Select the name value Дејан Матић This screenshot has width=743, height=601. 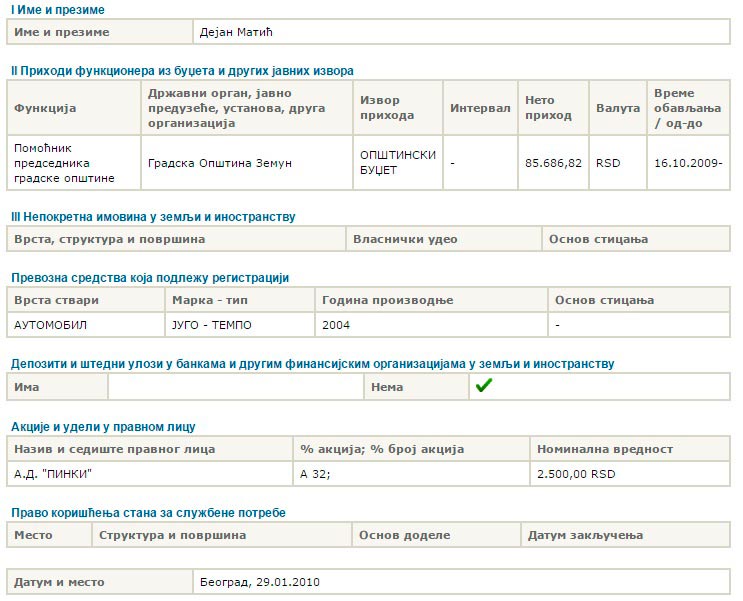236,32
